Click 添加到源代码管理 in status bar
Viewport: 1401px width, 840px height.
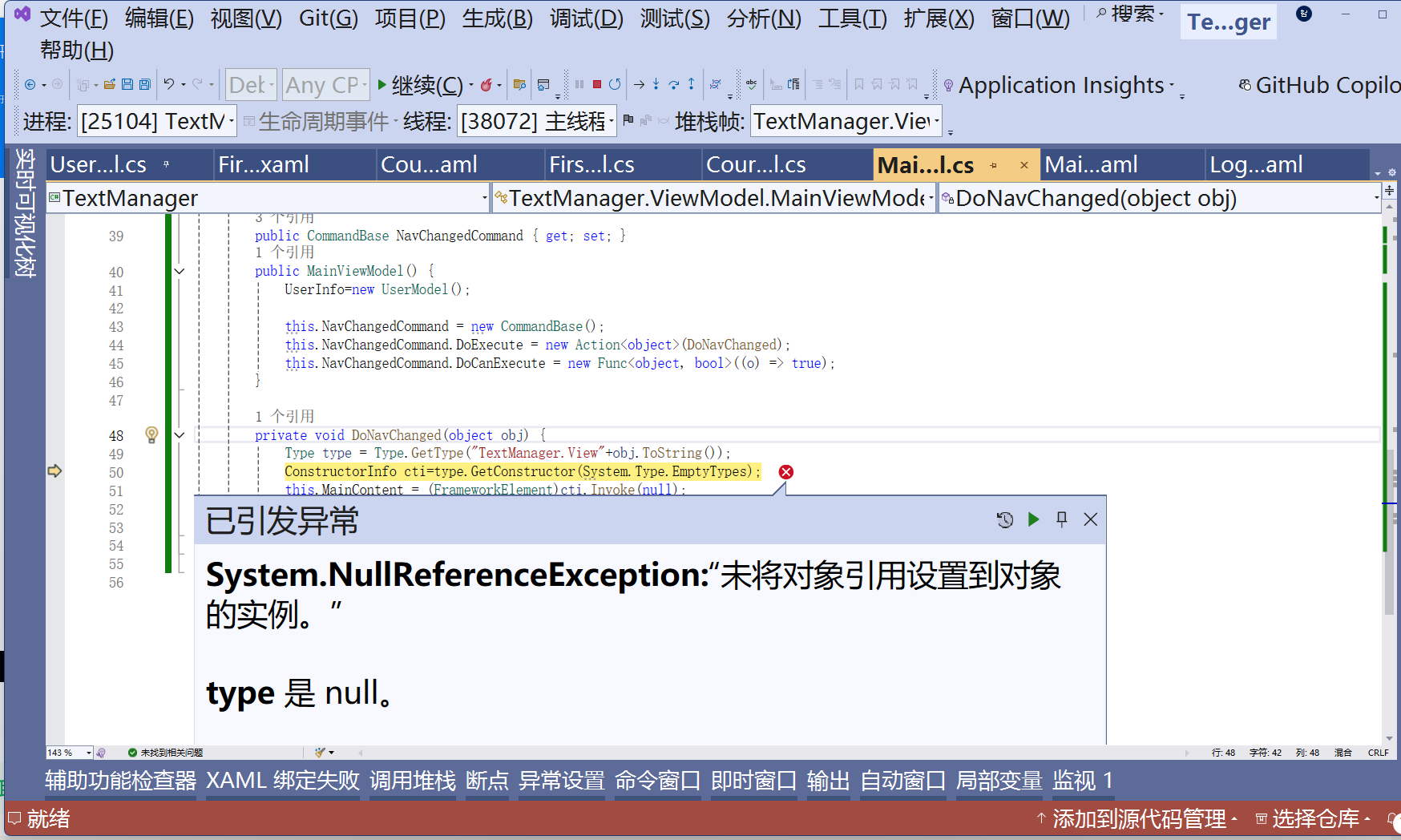click(1137, 819)
